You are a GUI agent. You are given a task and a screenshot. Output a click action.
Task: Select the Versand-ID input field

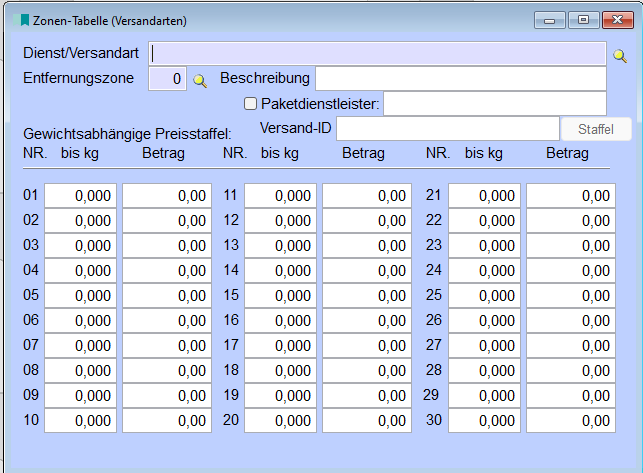tap(447, 128)
